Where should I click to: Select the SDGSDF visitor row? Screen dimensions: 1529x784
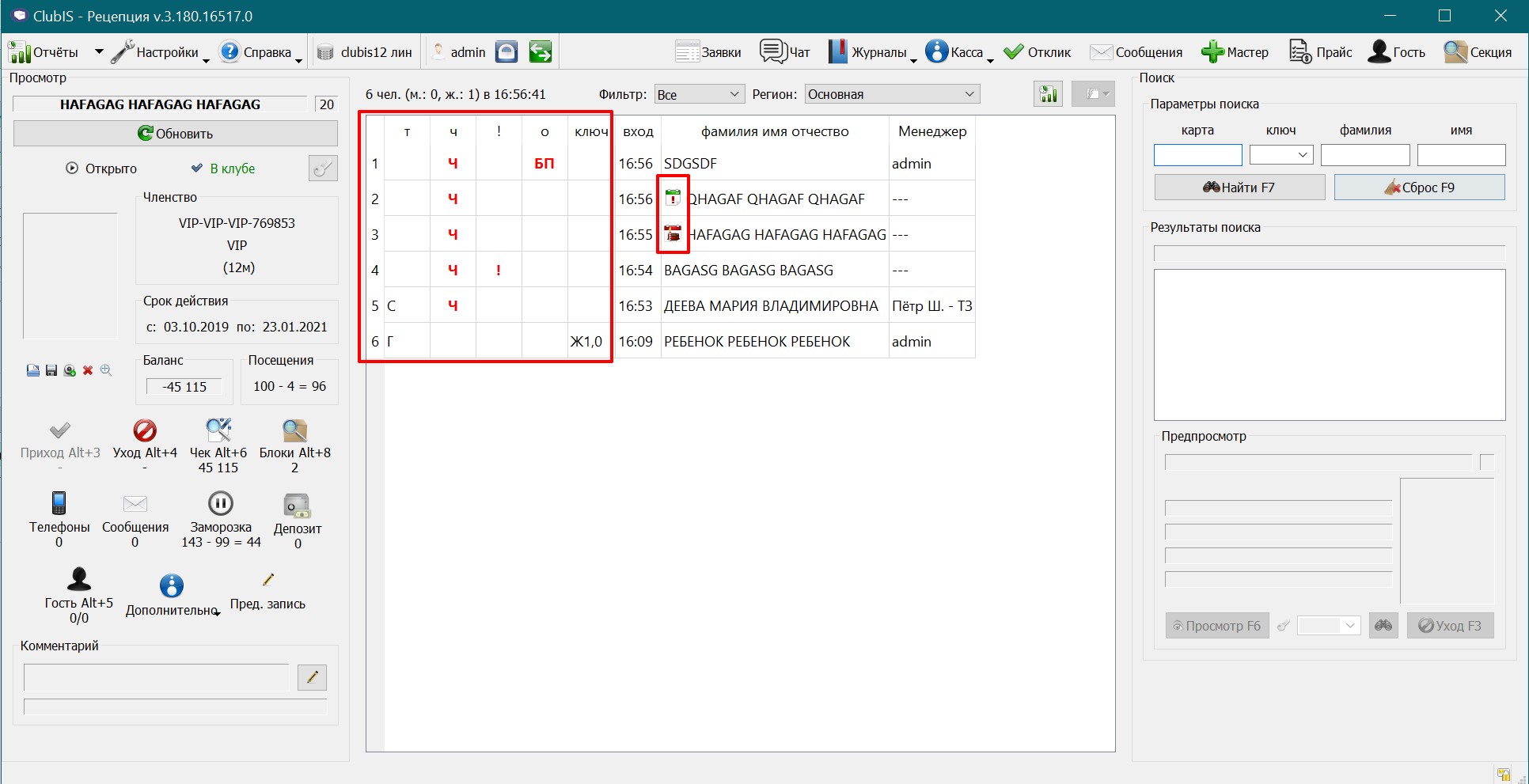coord(671,163)
